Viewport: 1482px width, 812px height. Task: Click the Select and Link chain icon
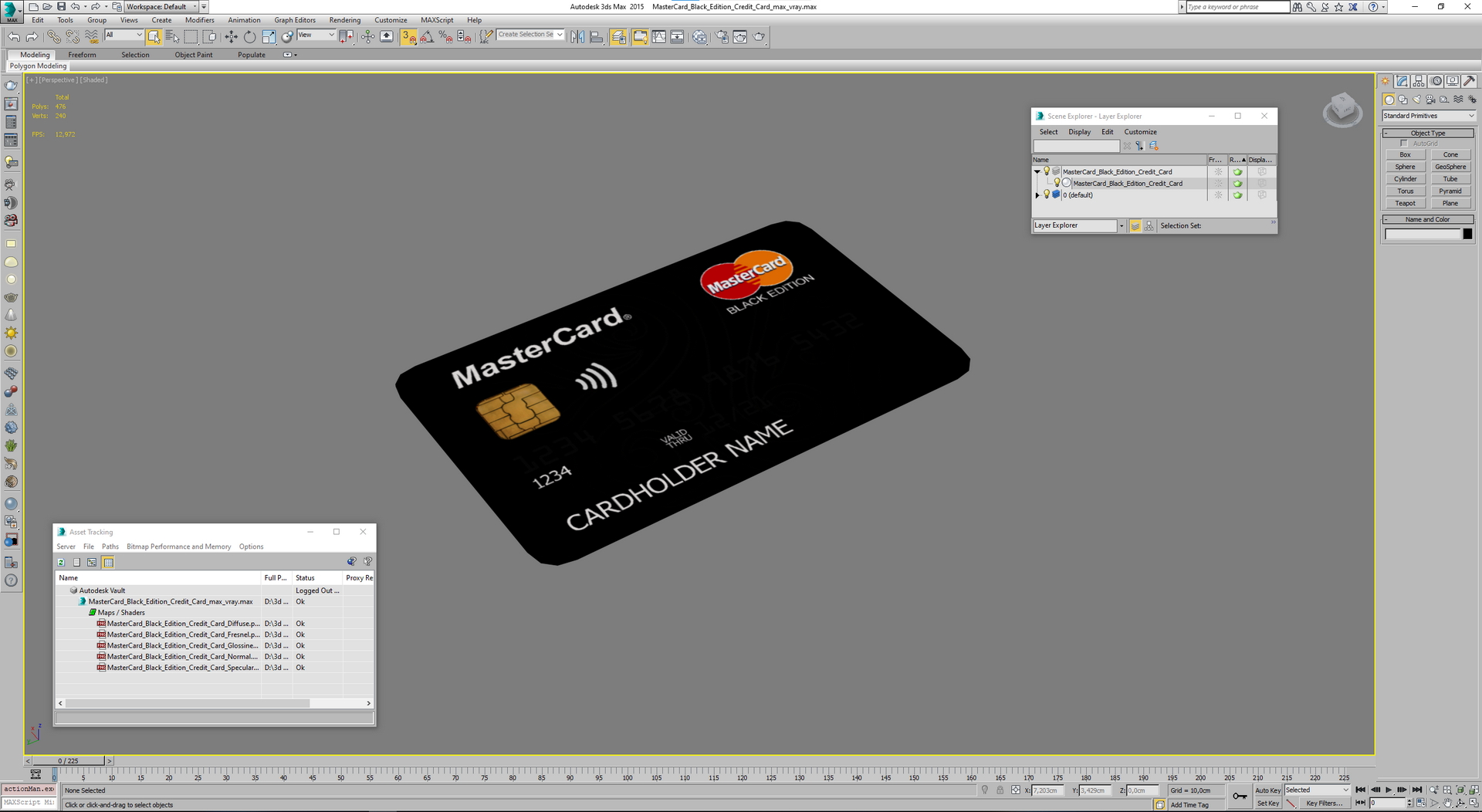(x=53, y=36)
